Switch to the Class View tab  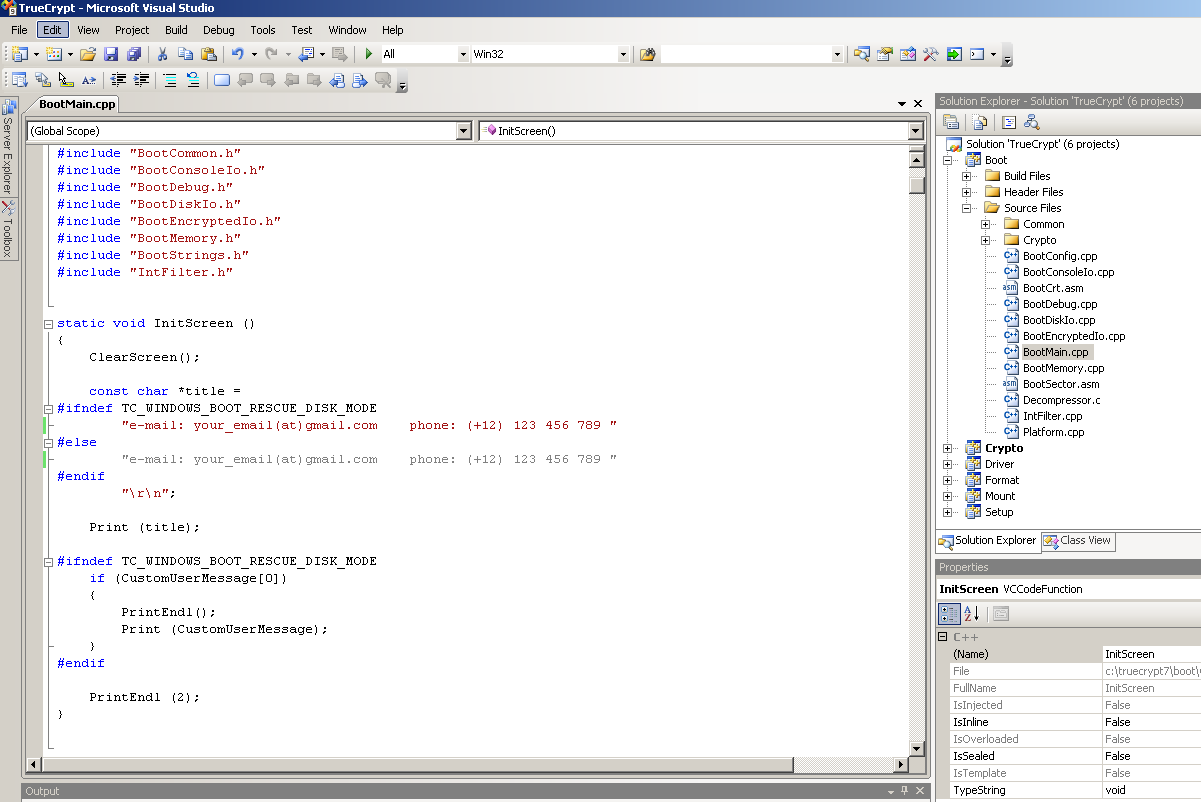tap(1078, 541)
